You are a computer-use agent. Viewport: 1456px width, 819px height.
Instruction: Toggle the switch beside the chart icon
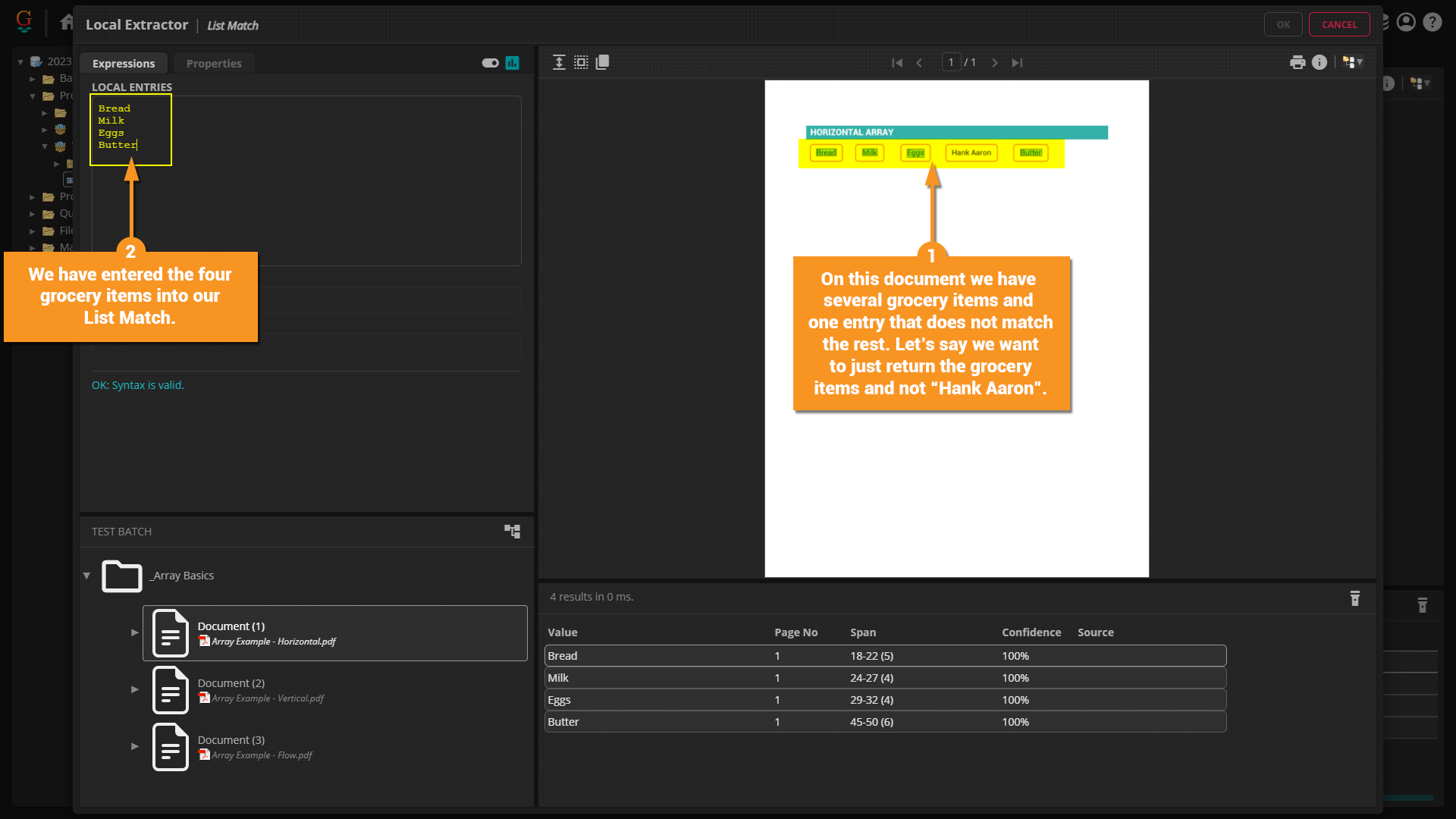[x=490, y=63]
